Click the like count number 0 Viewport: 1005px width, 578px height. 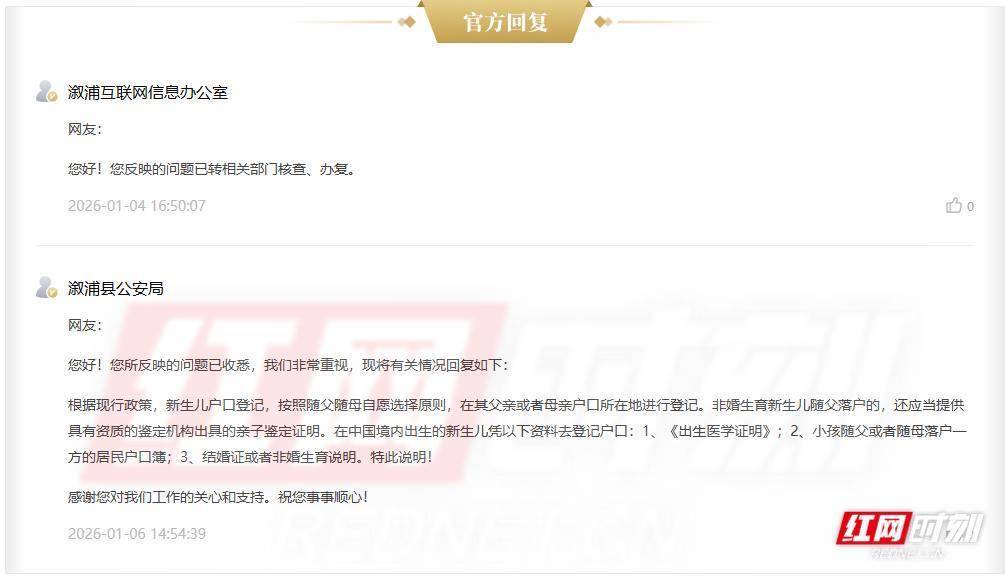coord(970,206)
